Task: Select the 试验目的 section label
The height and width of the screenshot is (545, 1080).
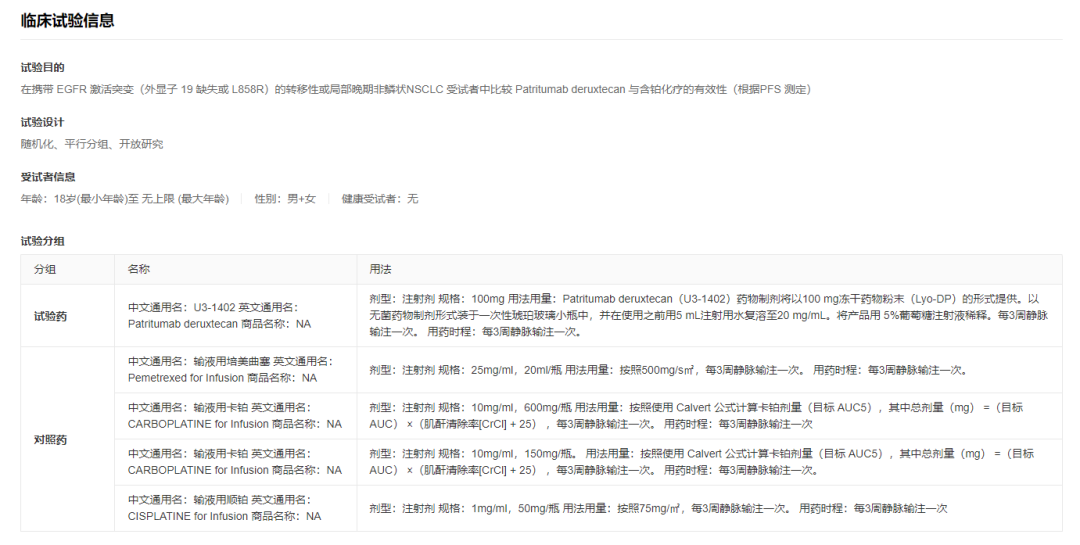Action: [x=43, y=68]
